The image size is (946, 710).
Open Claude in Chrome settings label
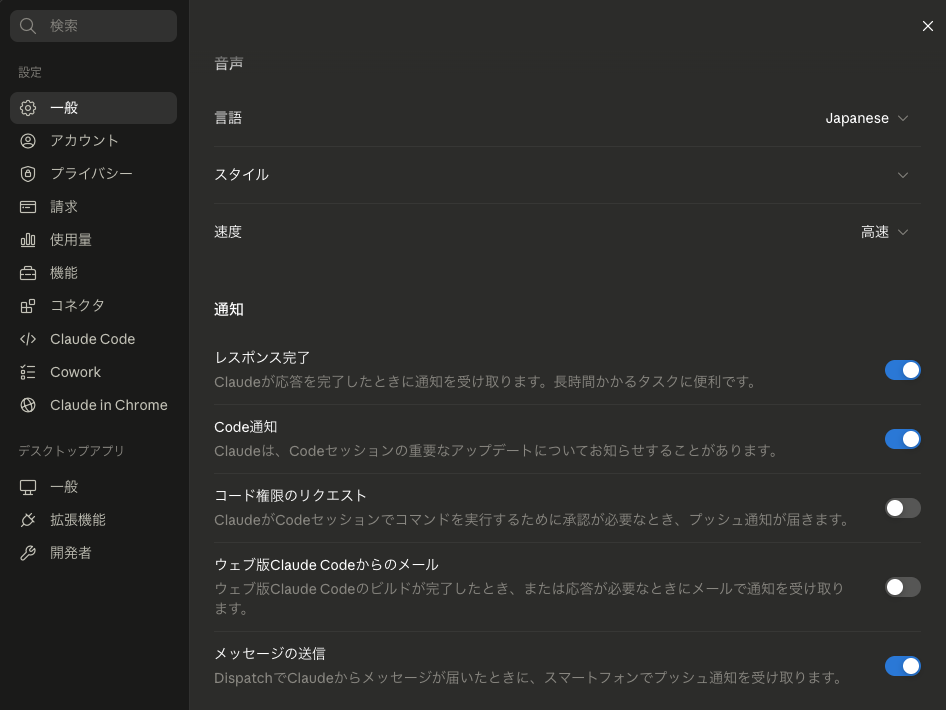tap(109, 405)
